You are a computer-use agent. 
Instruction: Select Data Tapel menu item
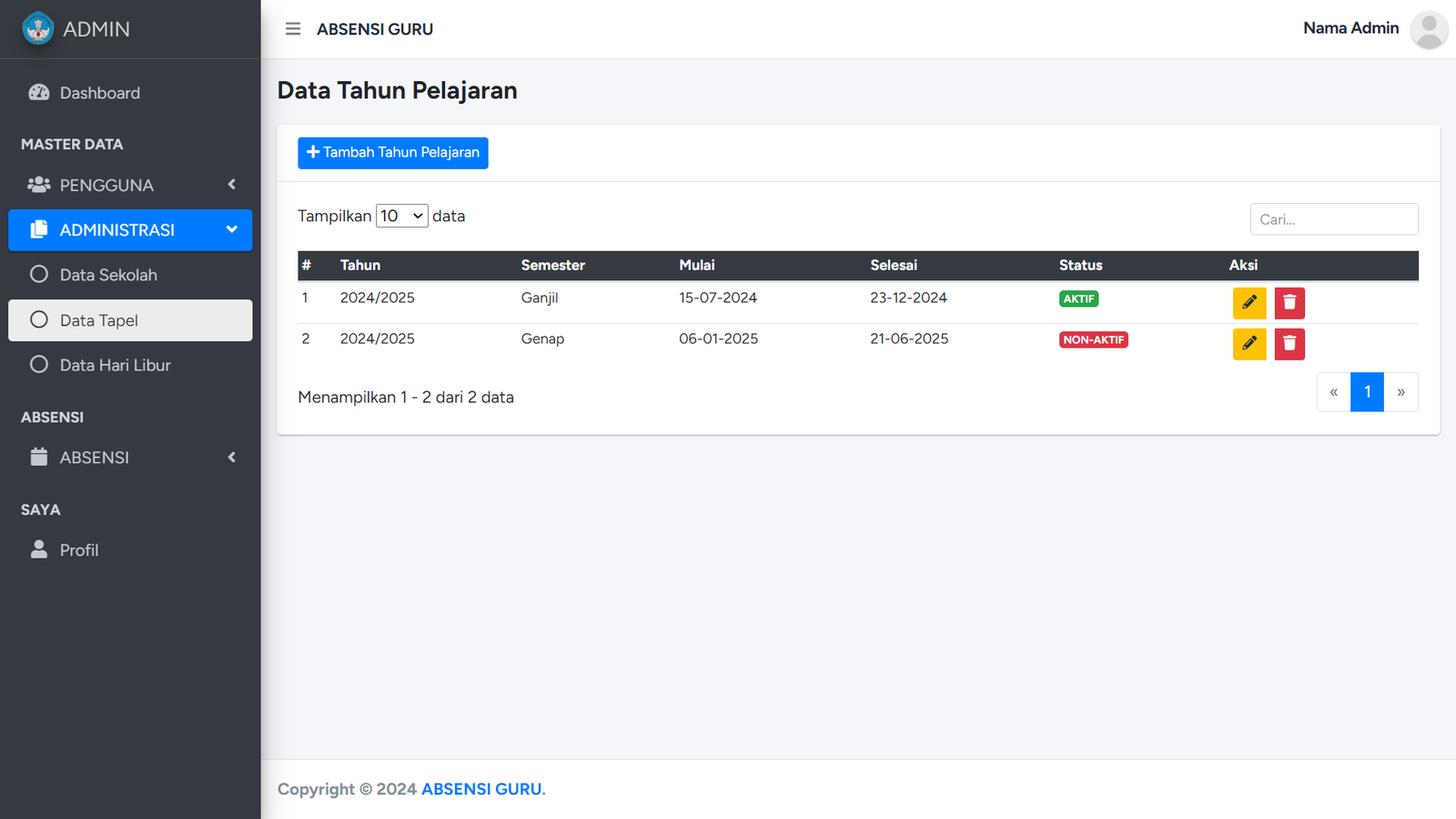(99, 320)
